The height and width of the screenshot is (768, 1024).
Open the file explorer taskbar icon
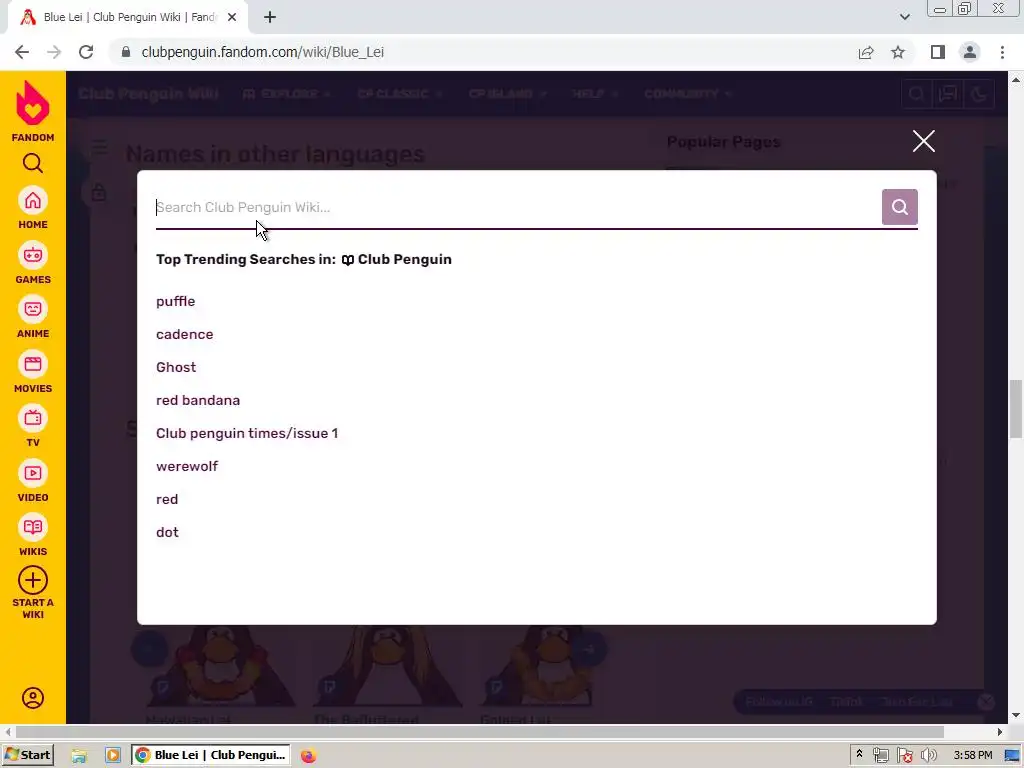click(x=79, y=756)
